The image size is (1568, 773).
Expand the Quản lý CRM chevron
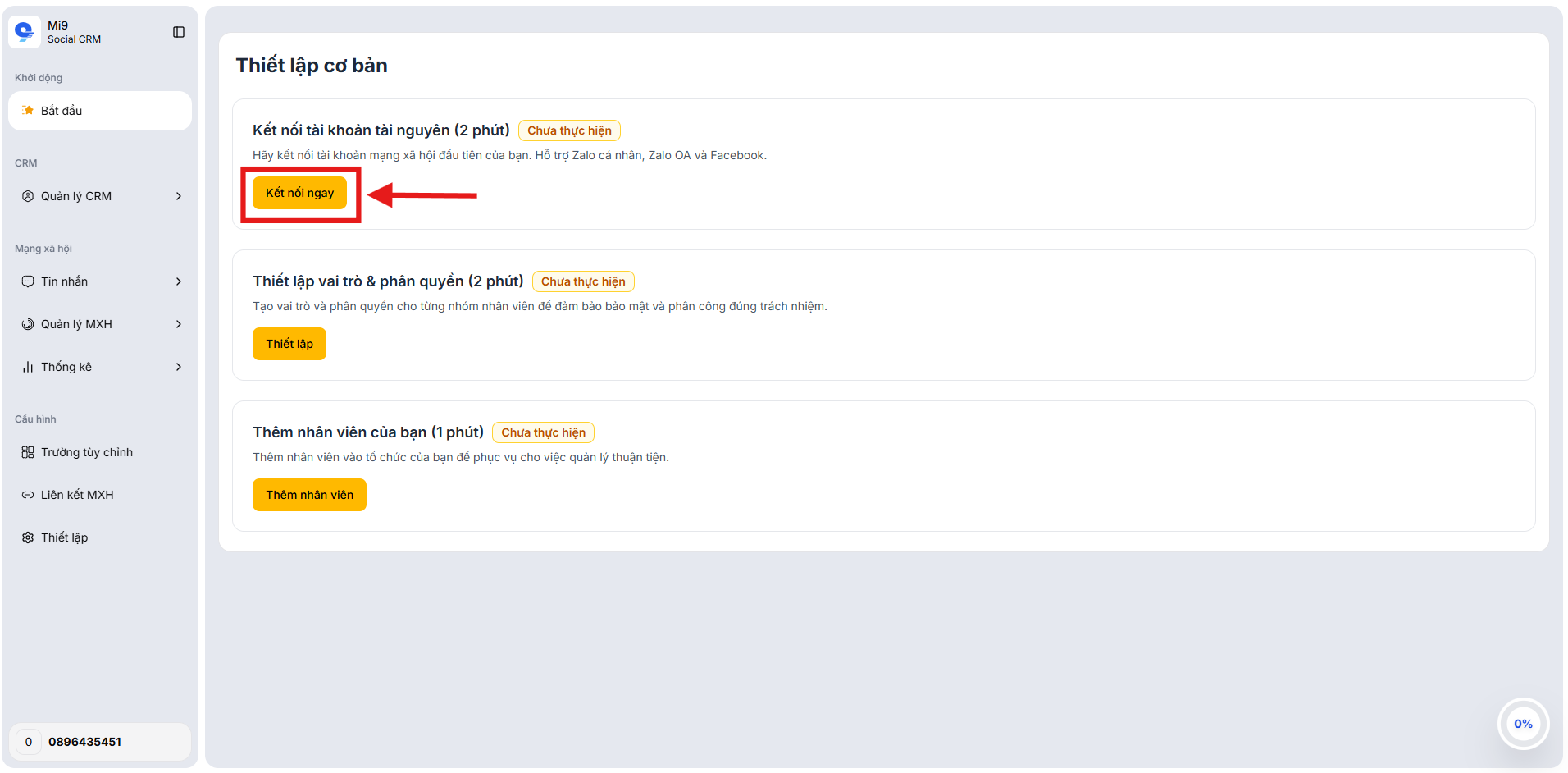pyautogui.click(x=179, y=196)
